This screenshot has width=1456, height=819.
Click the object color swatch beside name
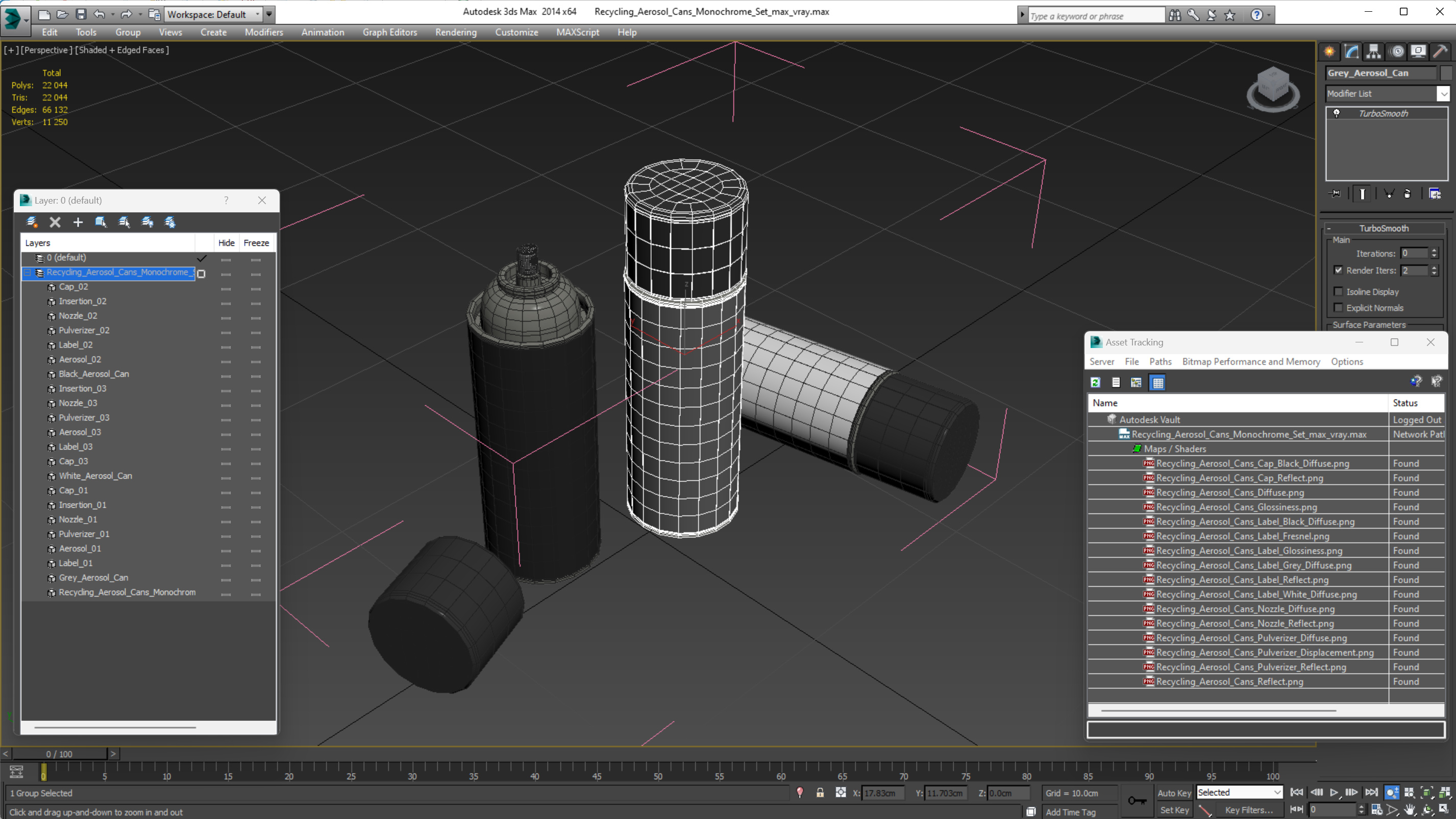tap(1446, 73)
